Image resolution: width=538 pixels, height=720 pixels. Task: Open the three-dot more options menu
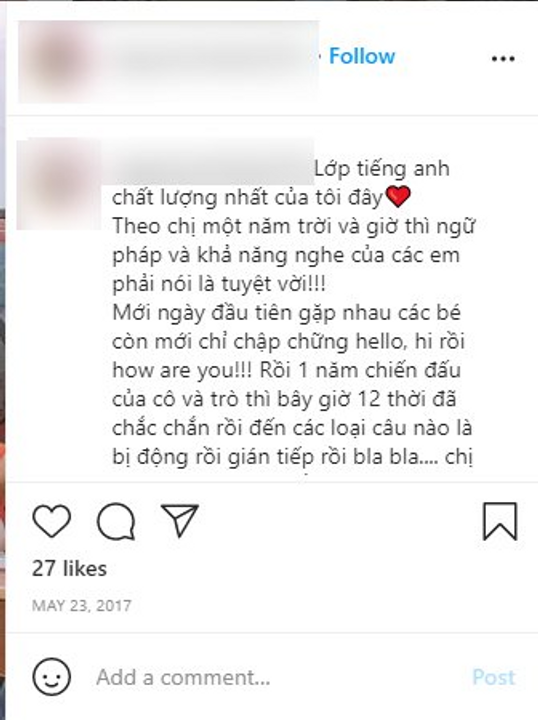point(503,59)
